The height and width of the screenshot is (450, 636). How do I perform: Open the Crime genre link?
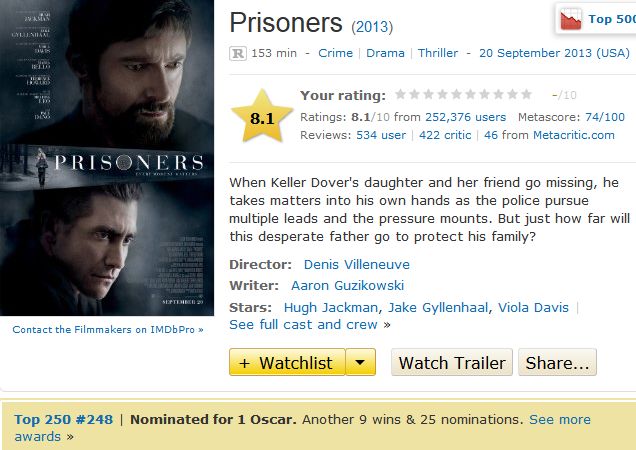click(335, 53)
